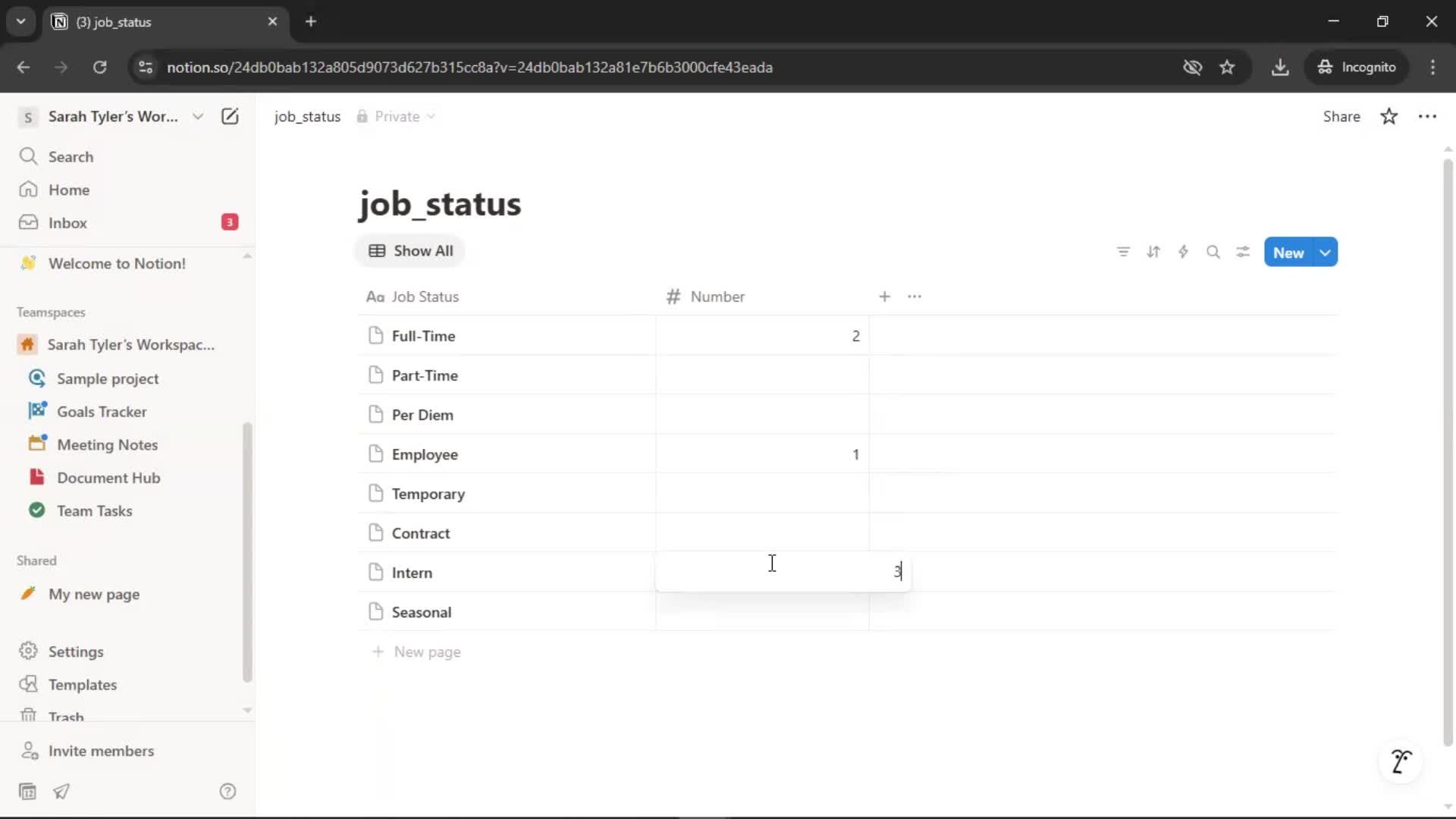
Task: Search the database using the magnifier icon
Action: [x=1213, y=252]
